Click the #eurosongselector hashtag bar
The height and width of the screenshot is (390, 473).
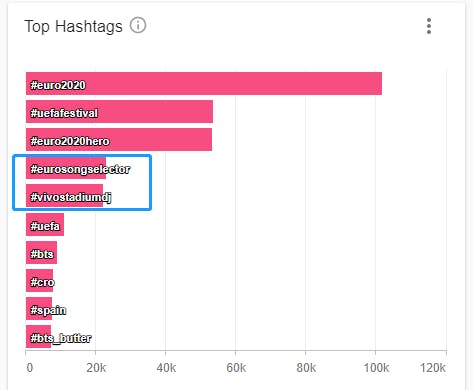point(66,168)
